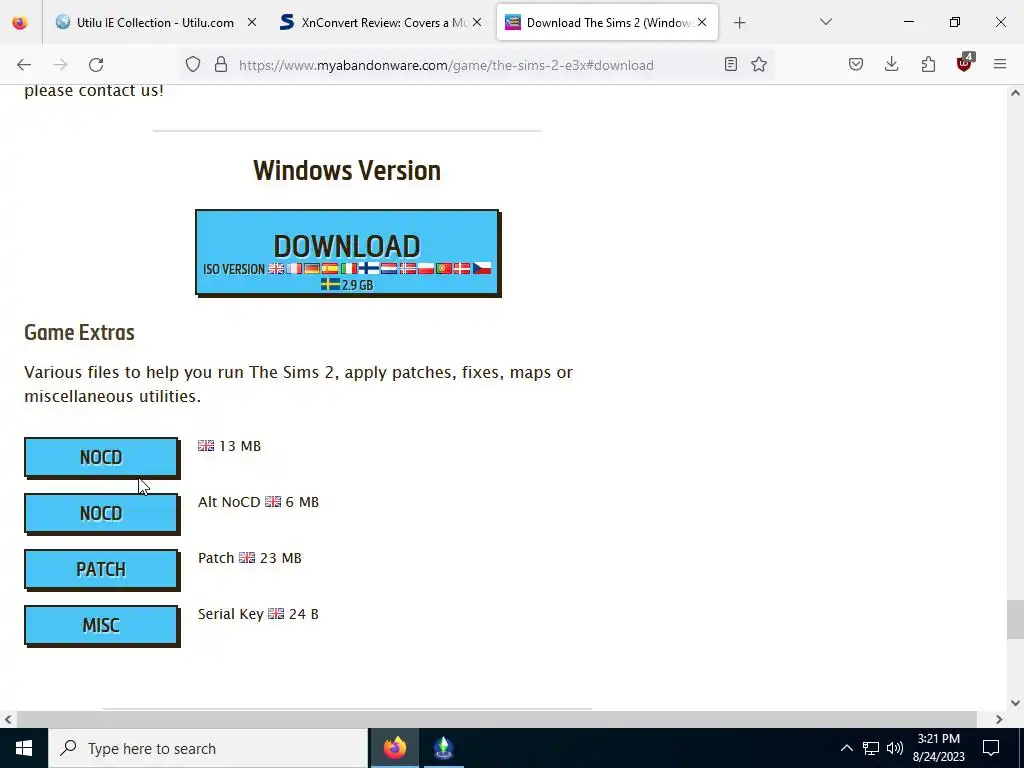Download the 23 MB PATCH file
1024x768 pixels.
tap(101, 569)
